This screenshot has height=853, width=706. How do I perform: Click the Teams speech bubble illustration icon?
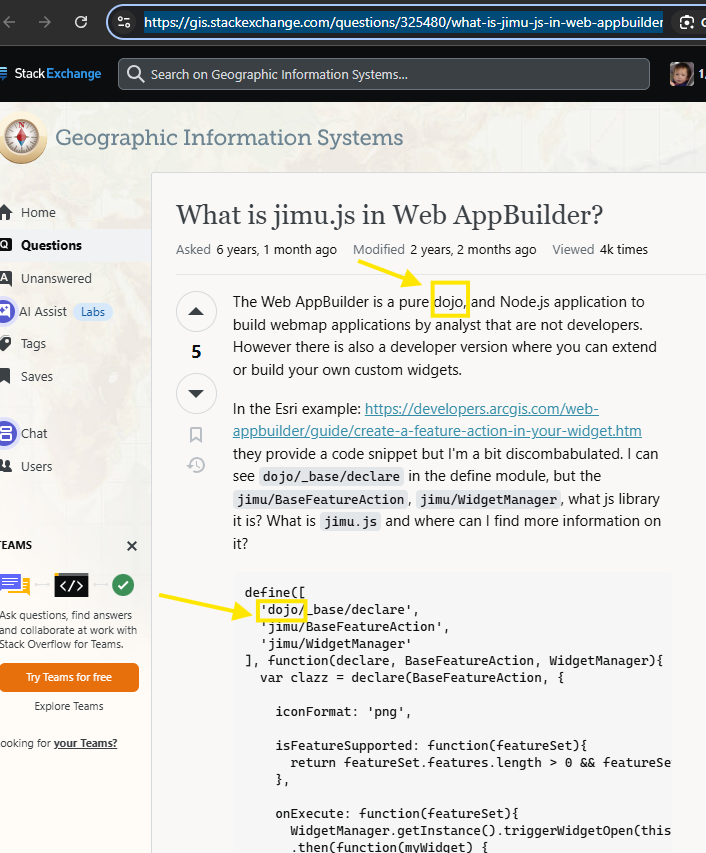pos(14,584)
